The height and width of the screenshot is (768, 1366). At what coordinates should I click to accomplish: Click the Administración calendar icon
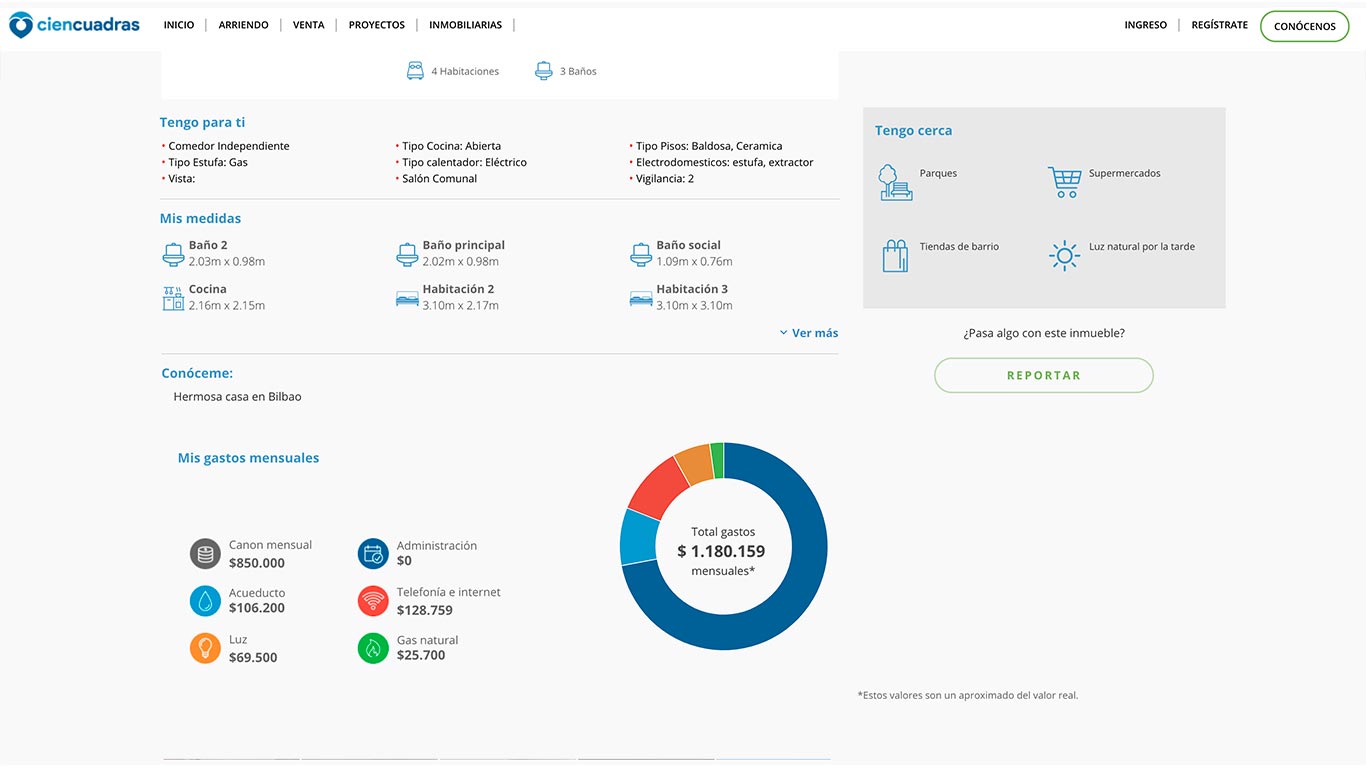pos(373,554)
